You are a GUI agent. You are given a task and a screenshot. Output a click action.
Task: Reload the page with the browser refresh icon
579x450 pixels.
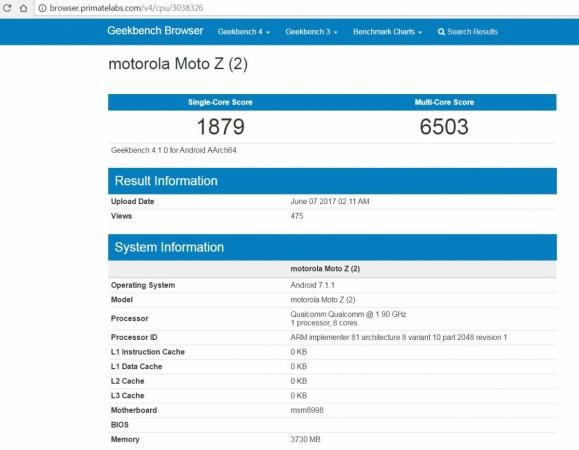7,8
